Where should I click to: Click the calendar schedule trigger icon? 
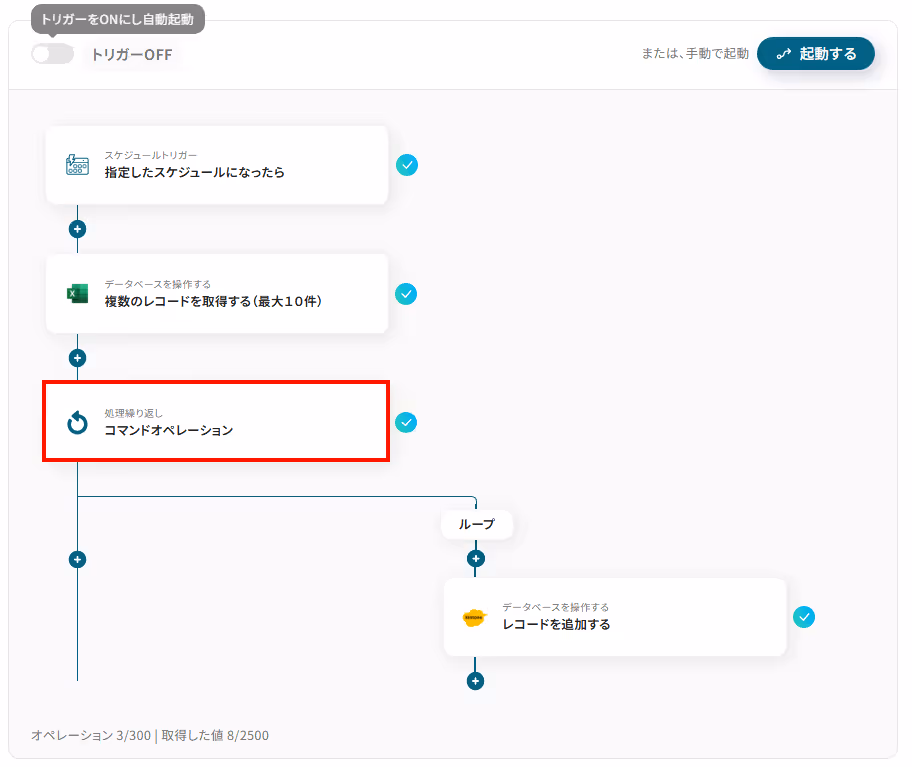[77, 165]
